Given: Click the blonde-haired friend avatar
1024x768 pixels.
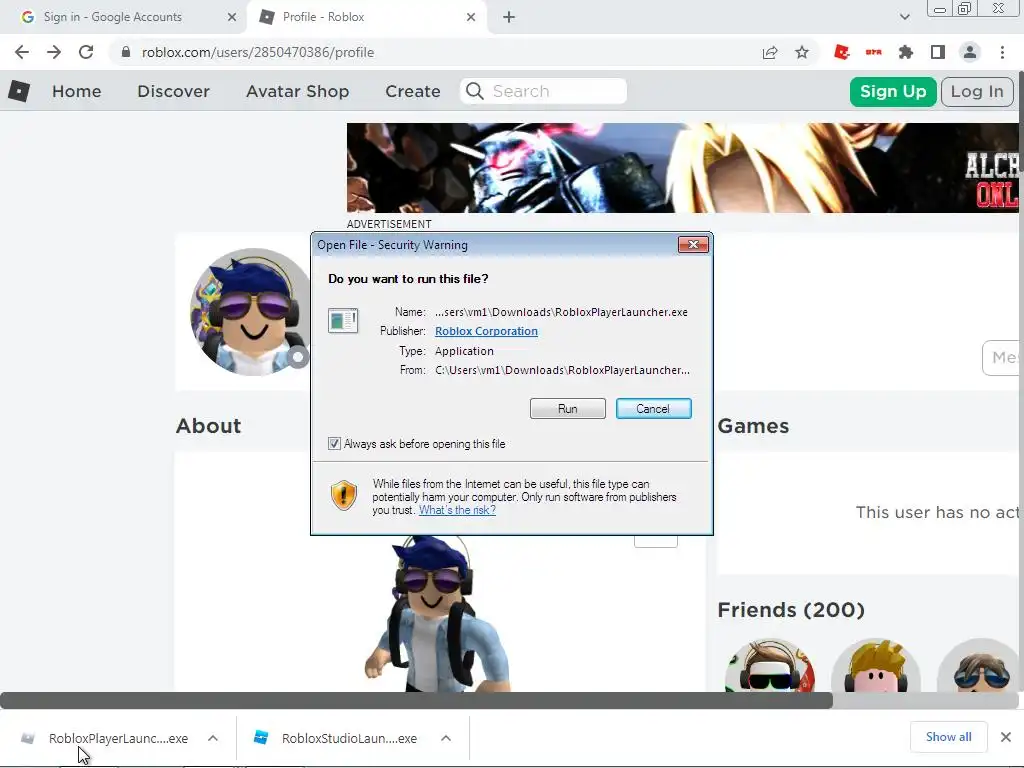Looking at the screenshot, I should (876, 666).
